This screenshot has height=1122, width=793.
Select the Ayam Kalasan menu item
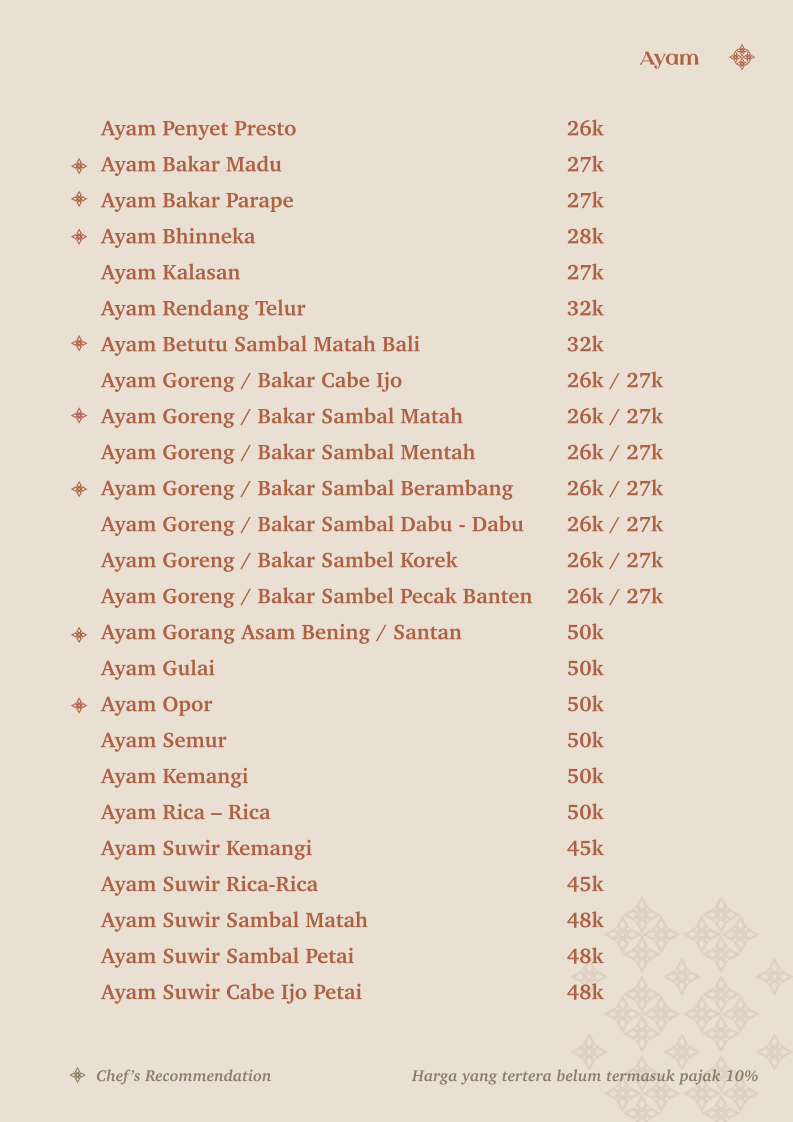point(170,273)
